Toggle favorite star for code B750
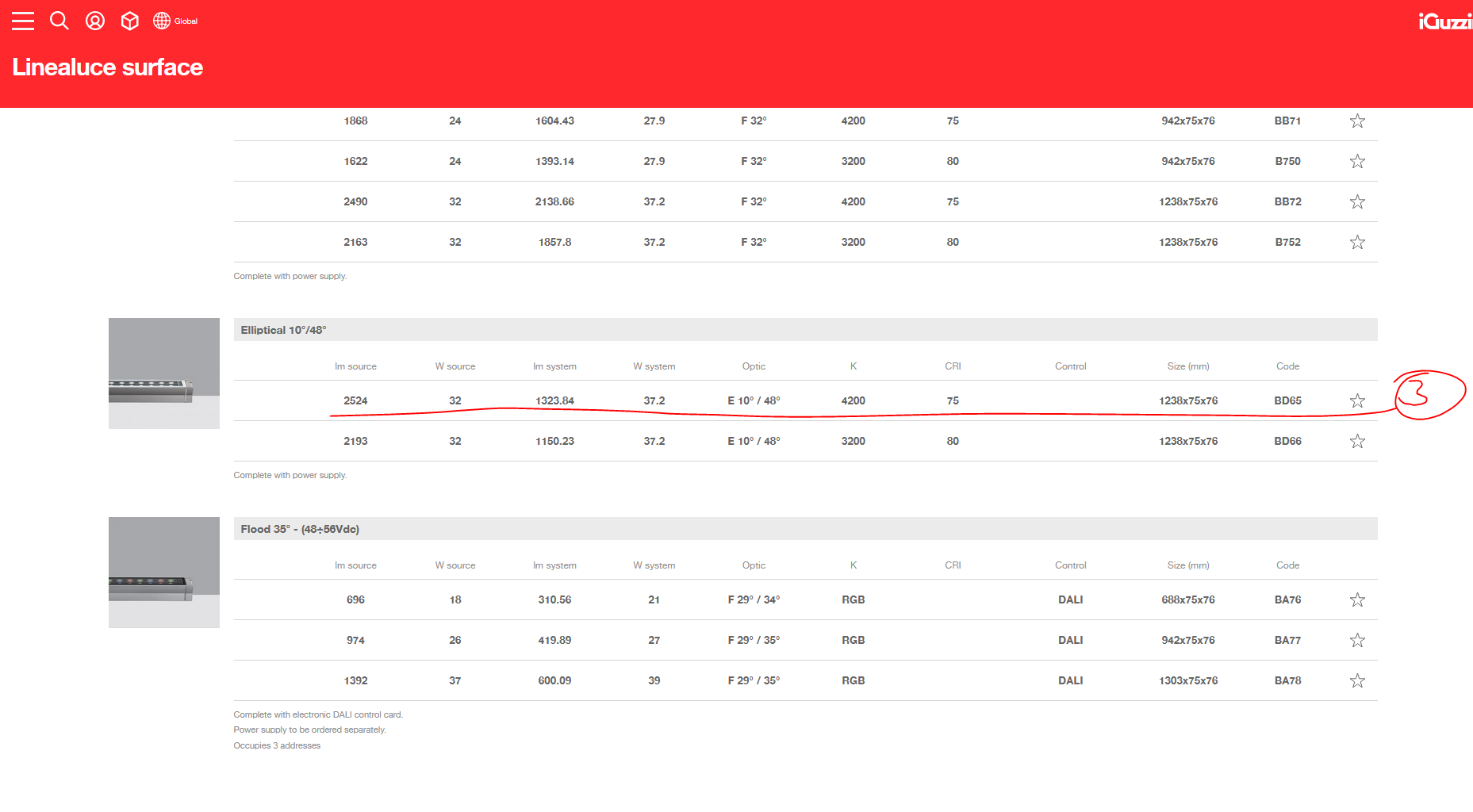1473x812 pixels. (x=1357, y=162)
